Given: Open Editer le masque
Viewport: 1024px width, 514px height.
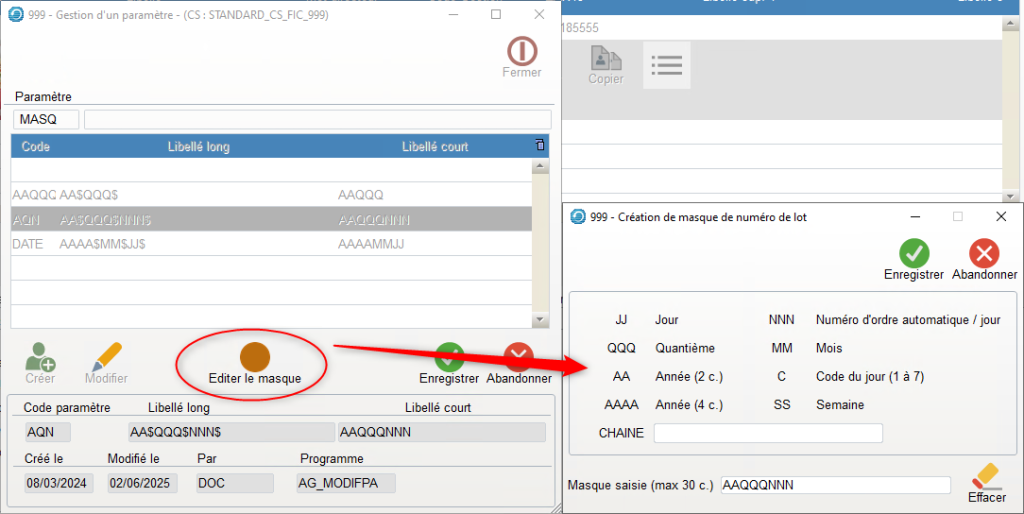Looking at the screenshot, I should pyautogui.click(x=254, y=357).
